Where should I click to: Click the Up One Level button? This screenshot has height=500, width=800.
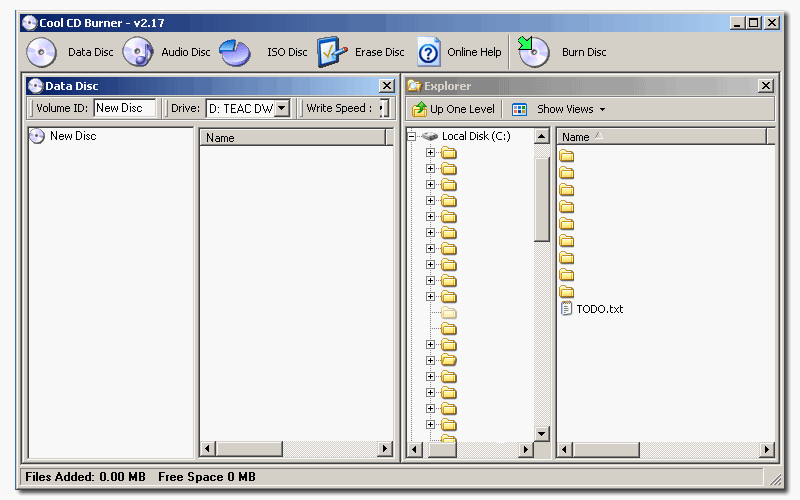click(x=453, y=109)
